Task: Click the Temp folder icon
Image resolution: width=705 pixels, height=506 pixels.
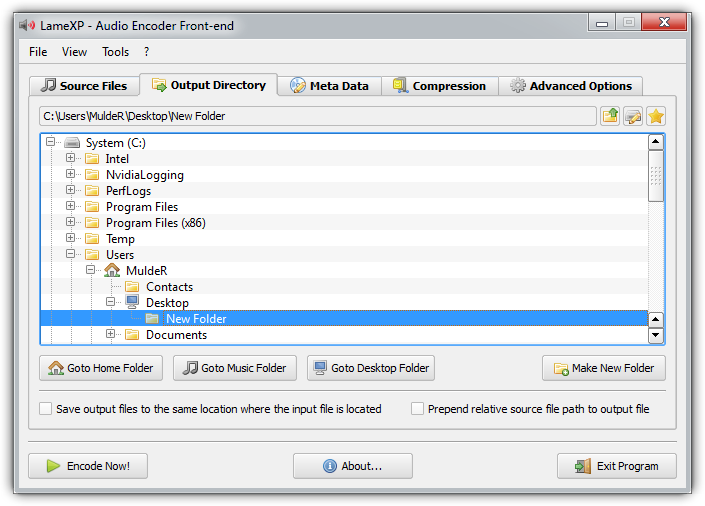Action: [x=92, y=238]
